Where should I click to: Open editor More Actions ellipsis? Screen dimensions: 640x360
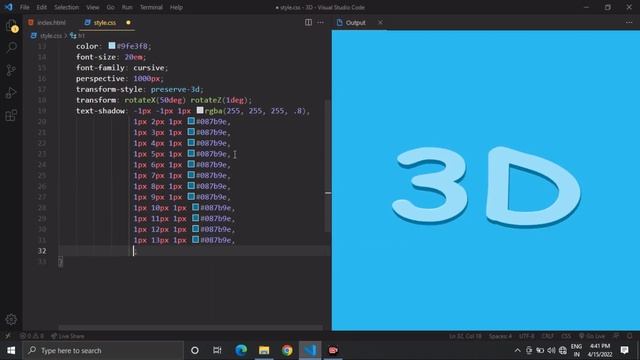[x=320, y=22]
